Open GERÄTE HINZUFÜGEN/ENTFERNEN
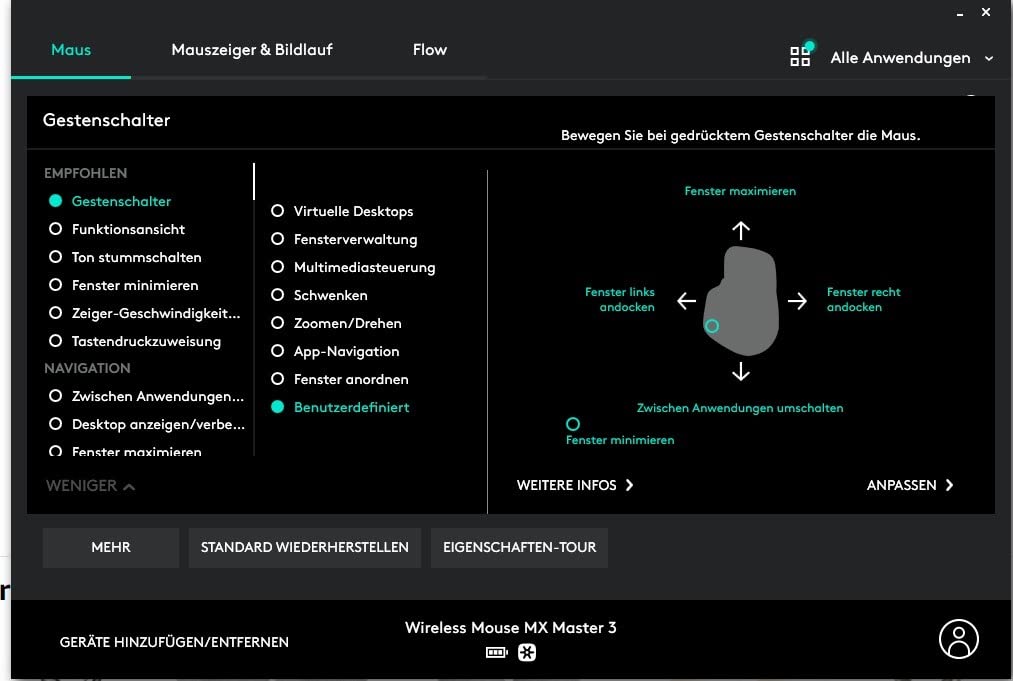This screenshot has width=1013, height=681. click(174, 642)
